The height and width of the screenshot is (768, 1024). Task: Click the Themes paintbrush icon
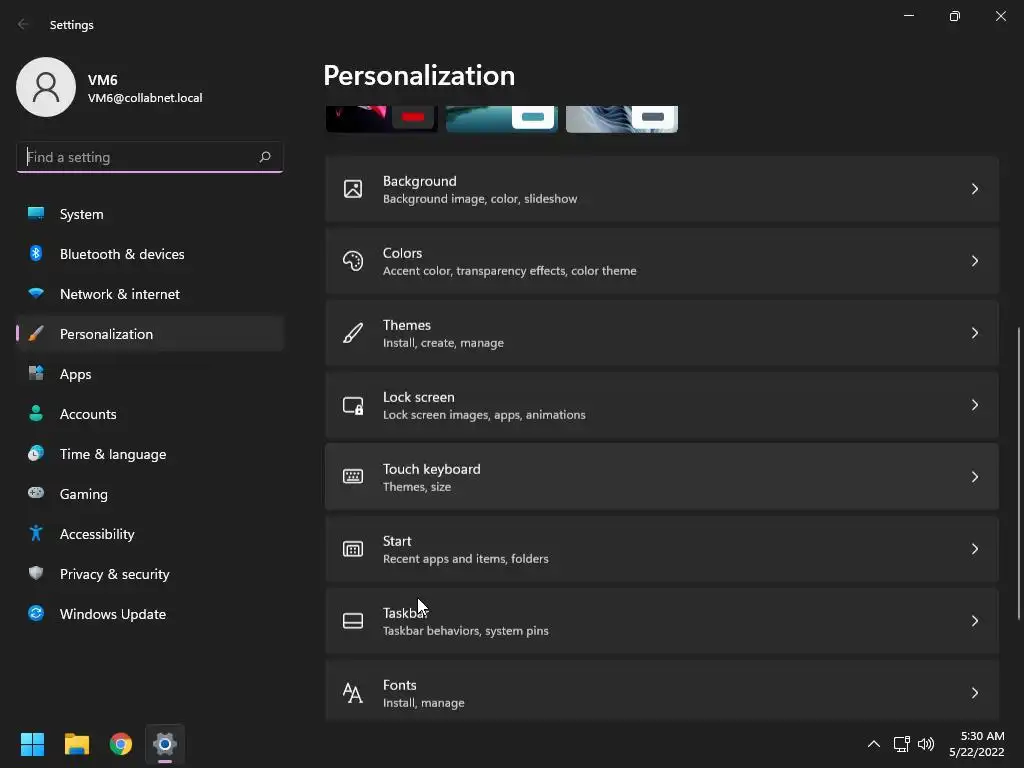[353, 333]
